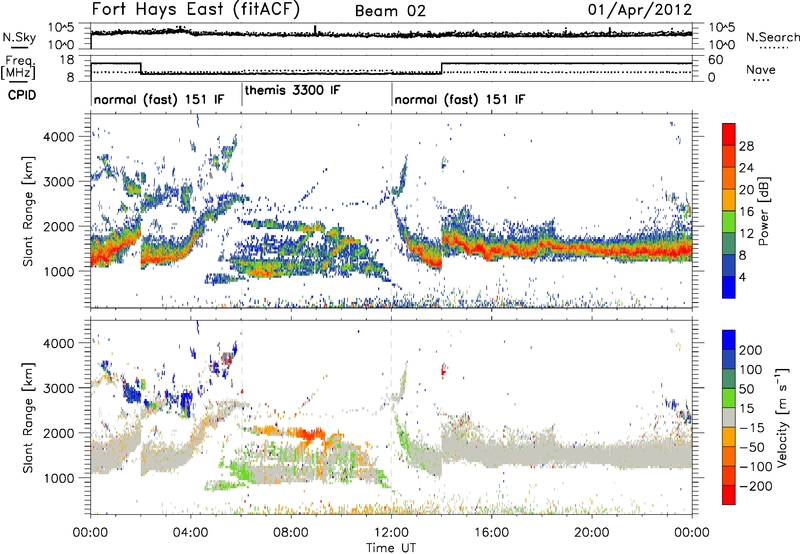Screen dimensions: 800x554
Task: Click the 'Time UT' axis title
Action: (391, 548)
